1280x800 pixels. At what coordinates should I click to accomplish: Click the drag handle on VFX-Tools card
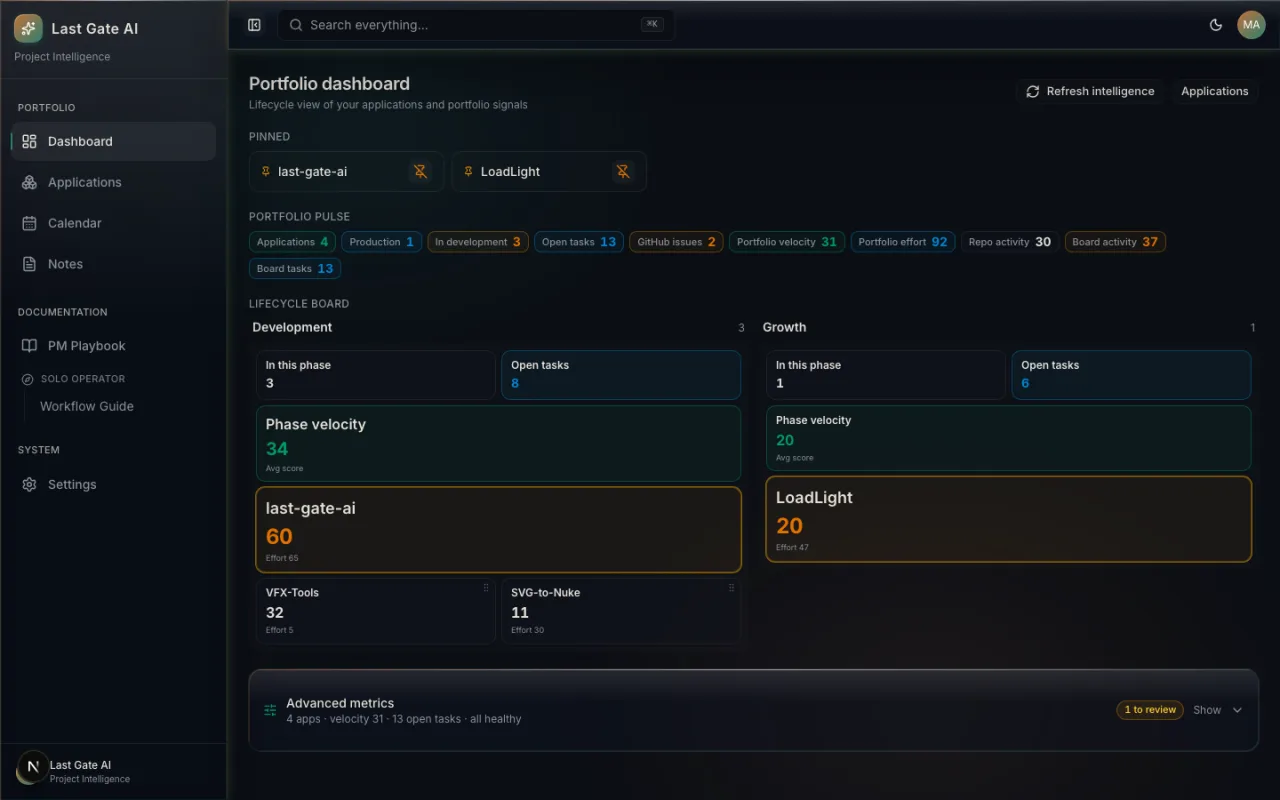point(486,588)
